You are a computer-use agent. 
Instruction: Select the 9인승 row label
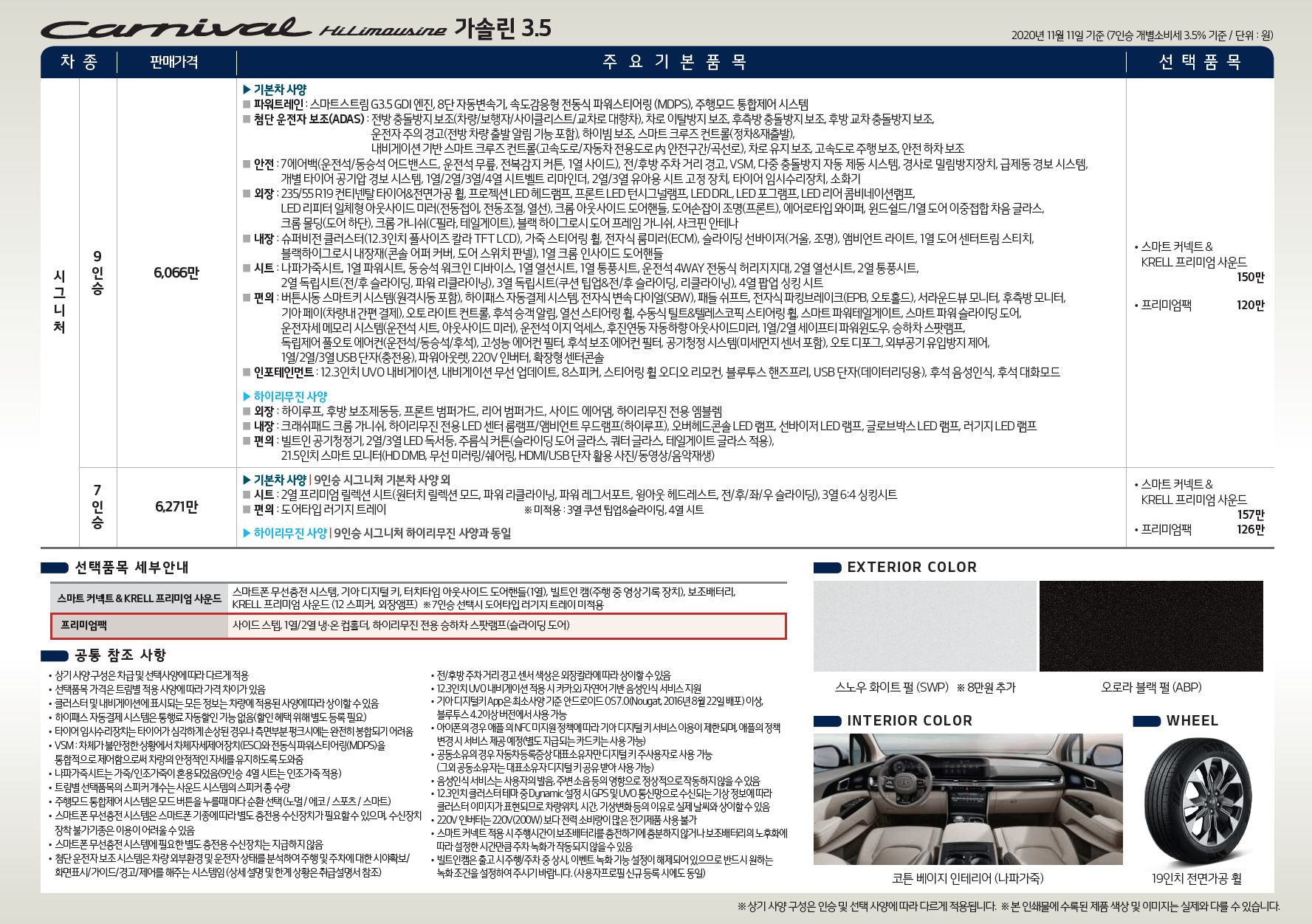coord(97,272)
